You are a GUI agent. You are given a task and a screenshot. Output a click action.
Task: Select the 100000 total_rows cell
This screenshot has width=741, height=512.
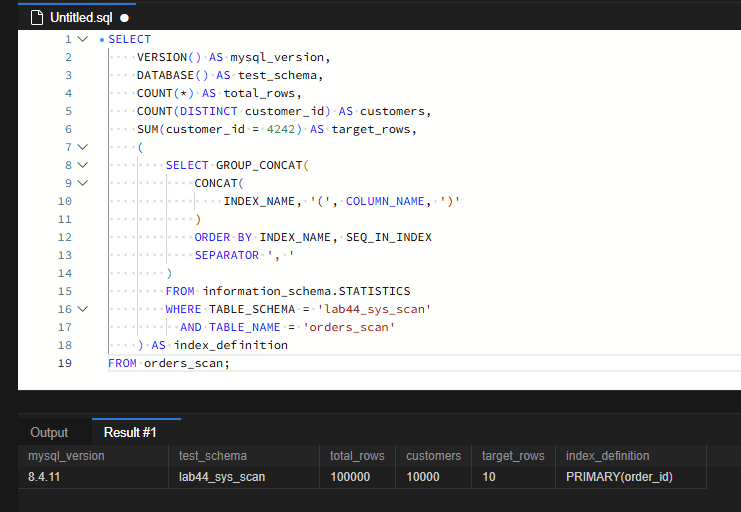tap(357, 477)
